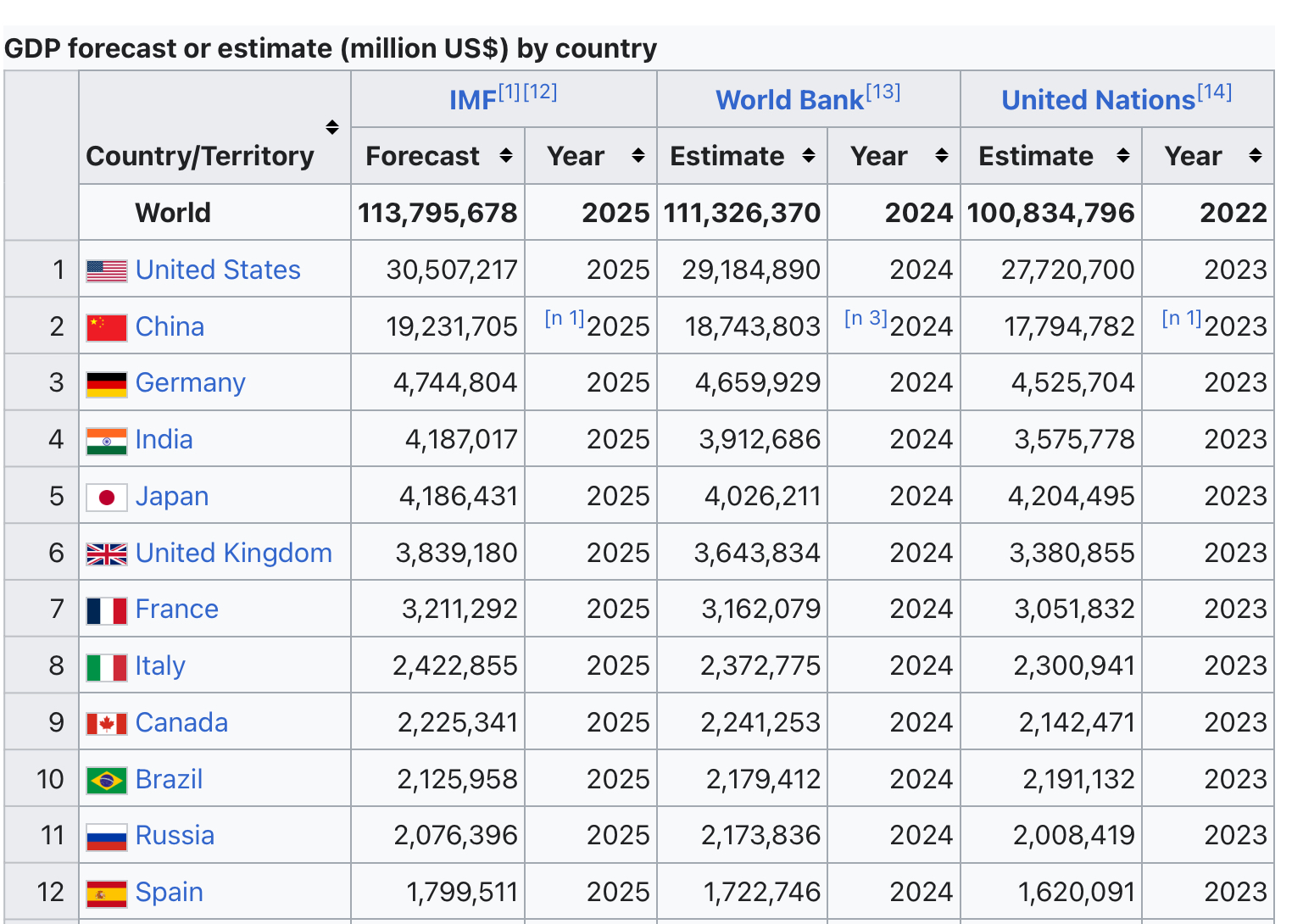Open the Germany country link

pyautogui.click(x=190, y=383)
